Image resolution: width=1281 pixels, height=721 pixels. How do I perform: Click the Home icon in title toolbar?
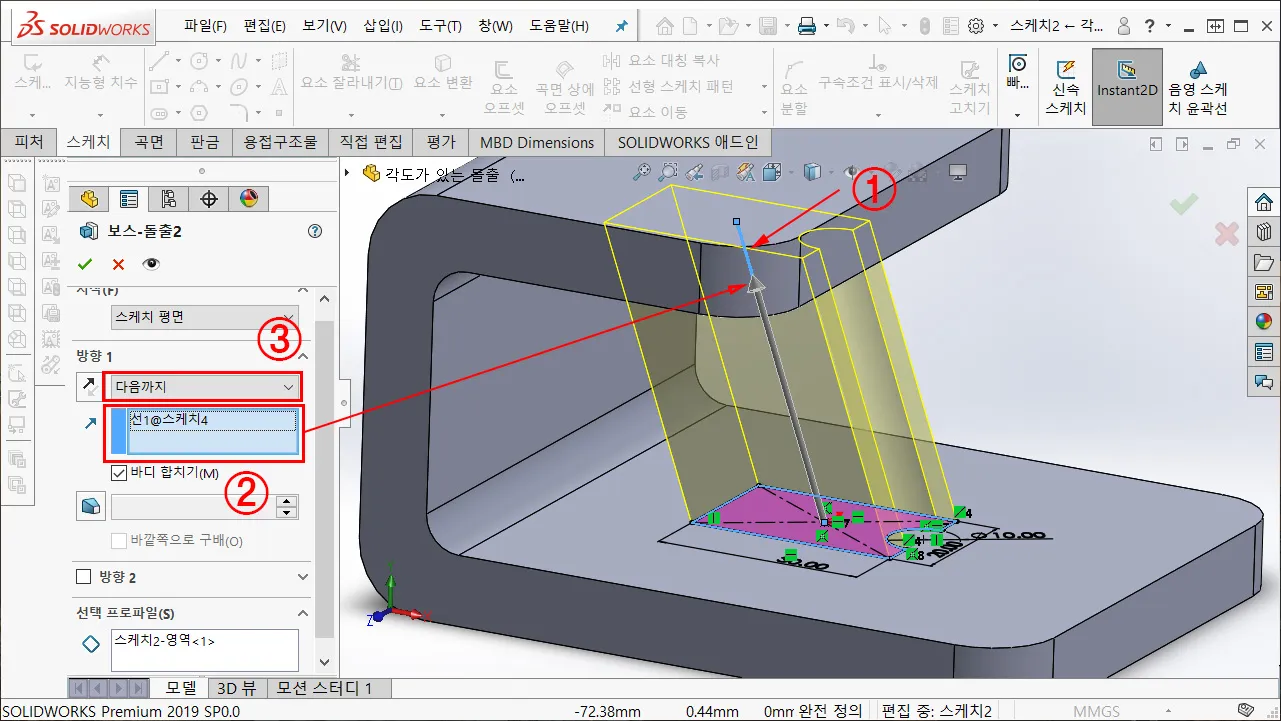point(665,26)
